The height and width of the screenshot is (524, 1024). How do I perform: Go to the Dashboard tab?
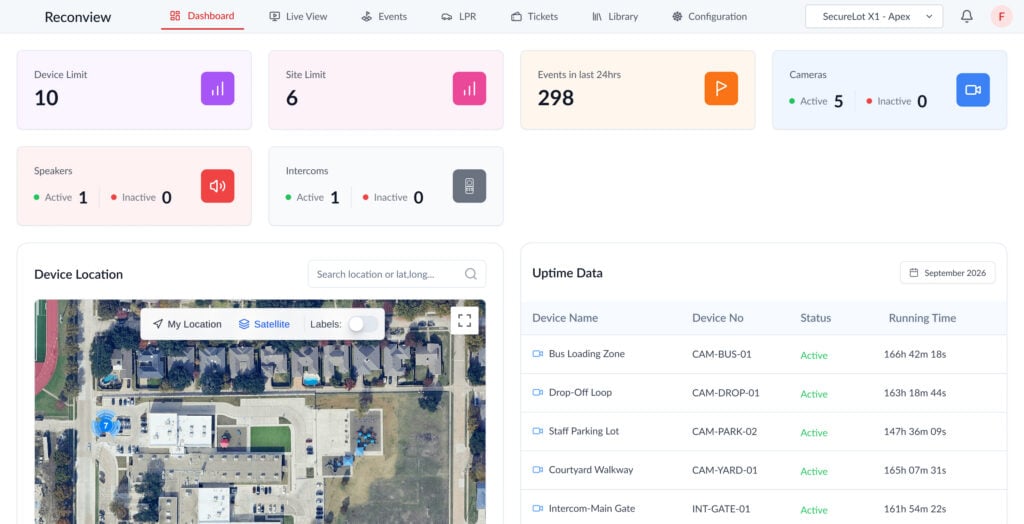click(x=202, y=16)
